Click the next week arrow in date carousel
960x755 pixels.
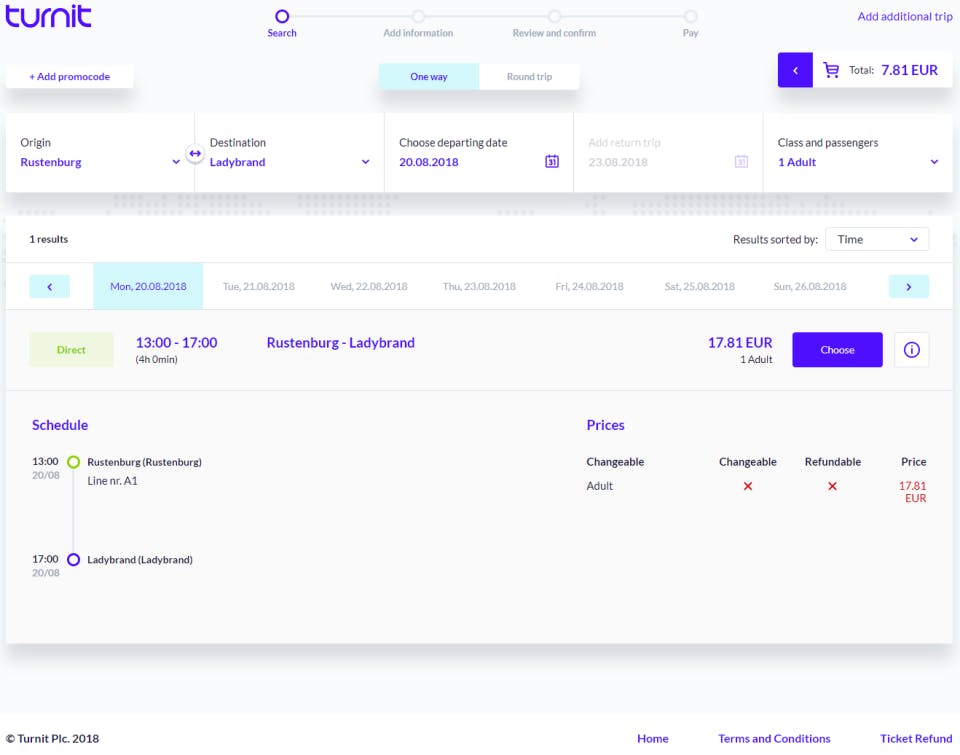pyautogui.click(x=908, y=286)
